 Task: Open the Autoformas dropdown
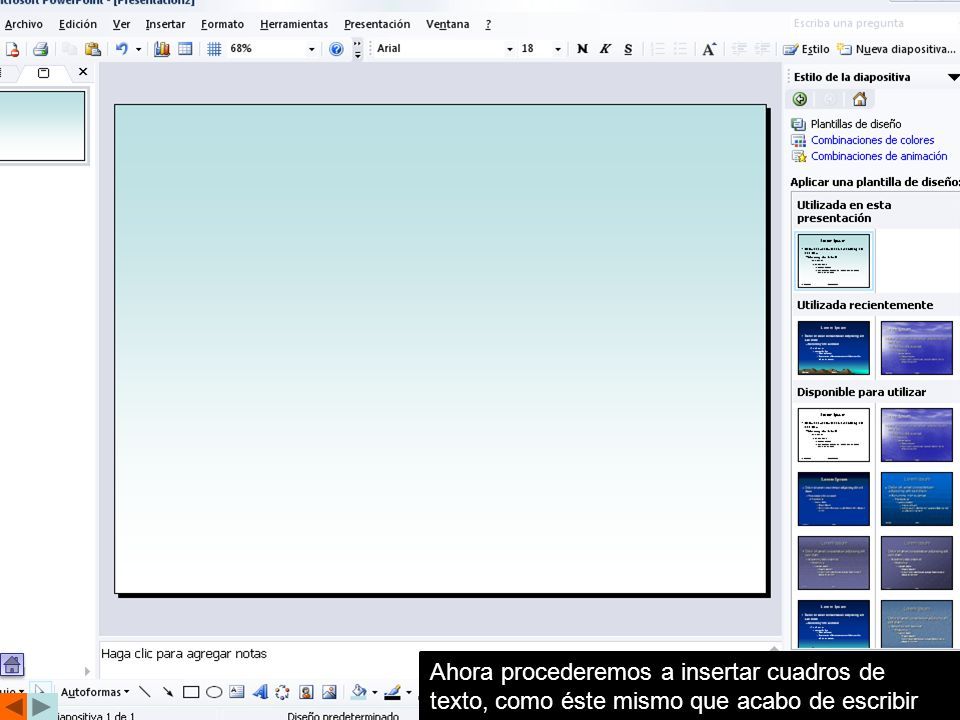pos(95,692)
